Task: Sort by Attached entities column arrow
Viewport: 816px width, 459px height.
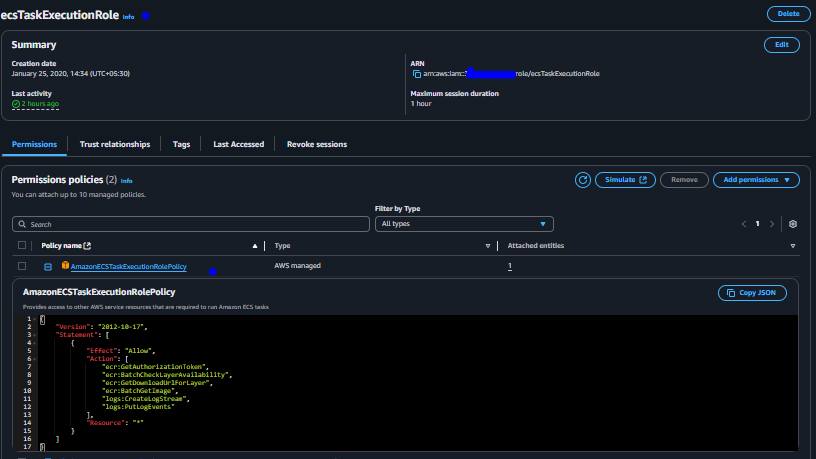Action: 793,246
